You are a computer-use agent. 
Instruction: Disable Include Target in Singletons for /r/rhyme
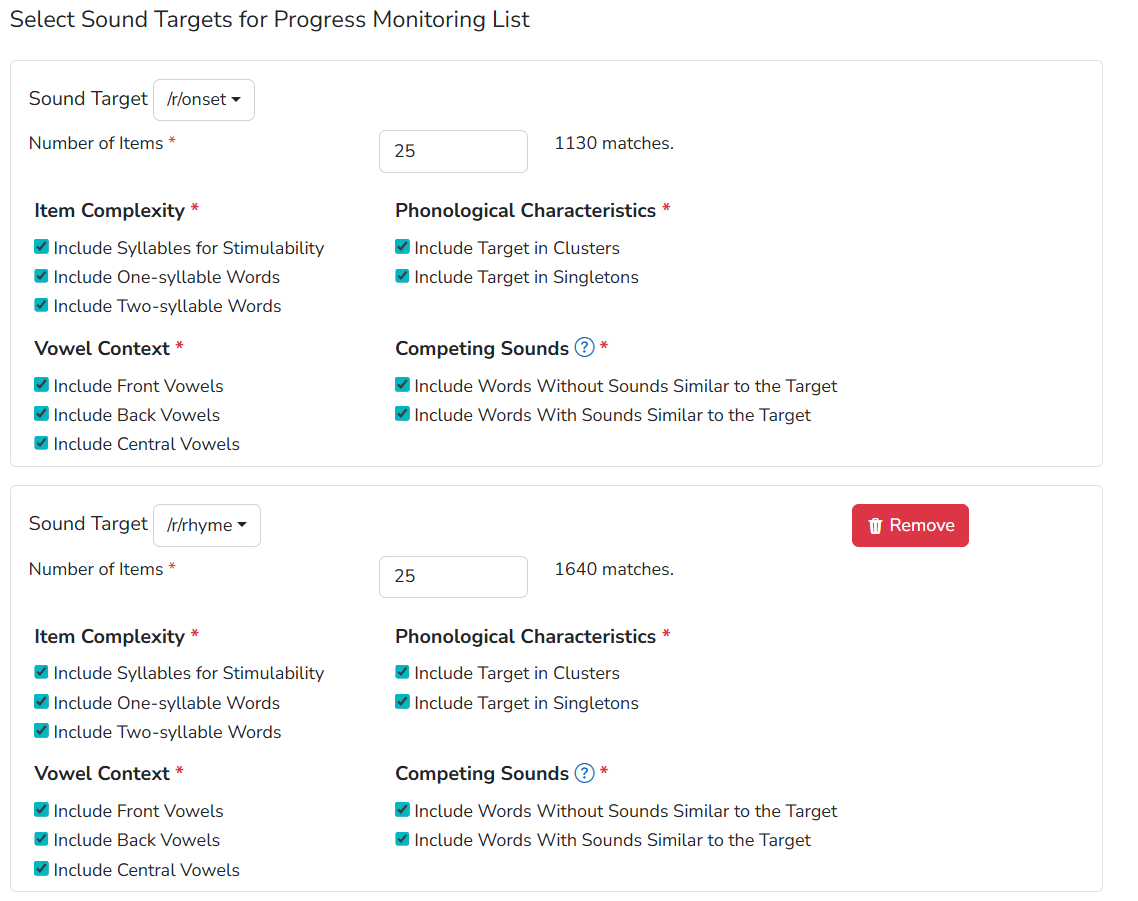click(x=402, y=701)
